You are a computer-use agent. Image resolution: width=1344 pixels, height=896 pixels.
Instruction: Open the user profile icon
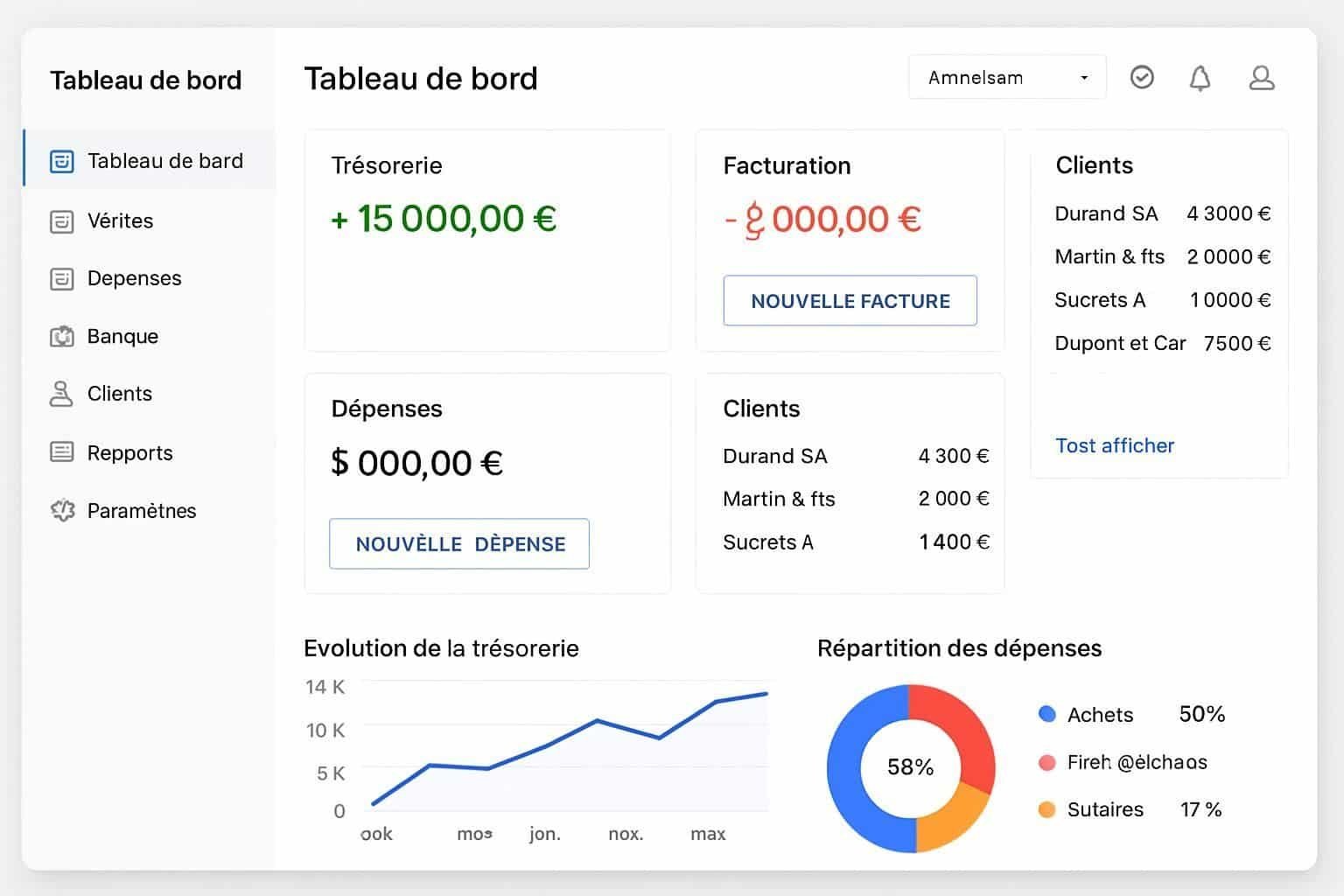click(x=1261, y=77)
